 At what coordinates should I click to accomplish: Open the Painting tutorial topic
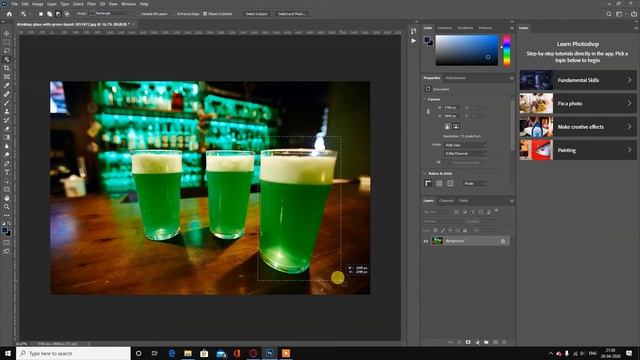(578, 150)
